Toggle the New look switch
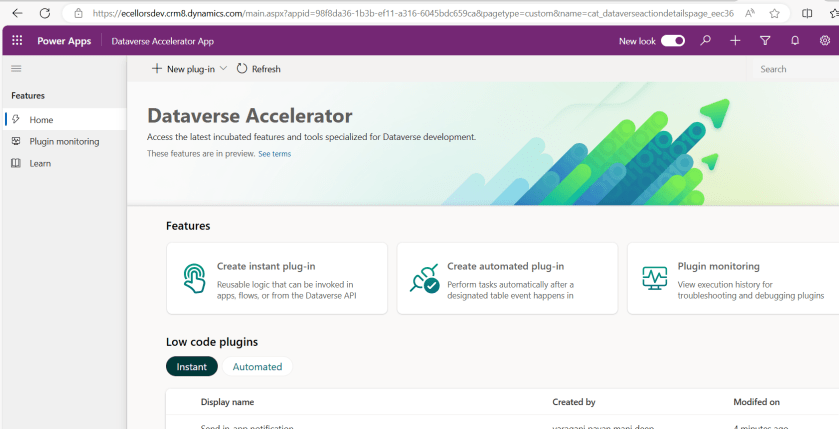The image size is (839, 429). (673, 41)
